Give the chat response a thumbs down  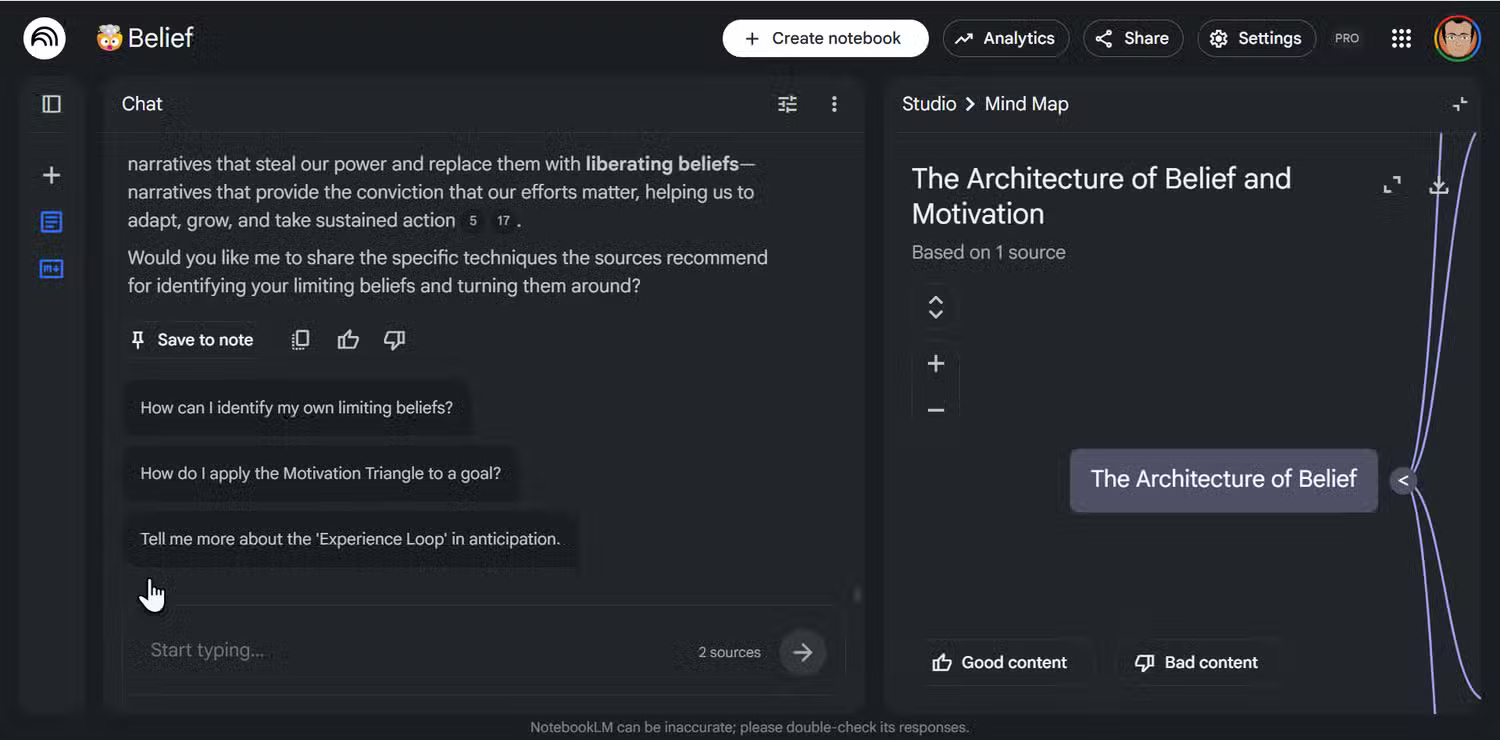[395, 340]
